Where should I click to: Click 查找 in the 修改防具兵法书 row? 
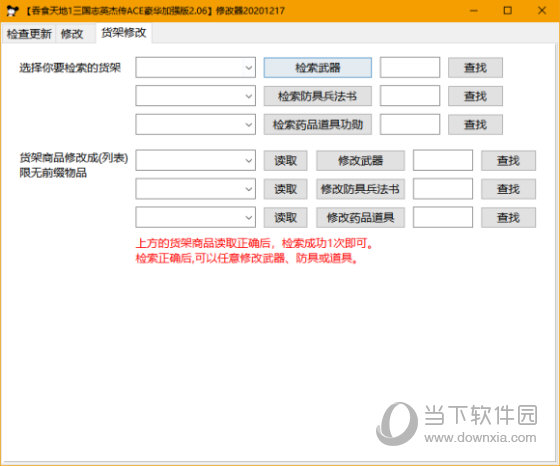coord(508,189)
